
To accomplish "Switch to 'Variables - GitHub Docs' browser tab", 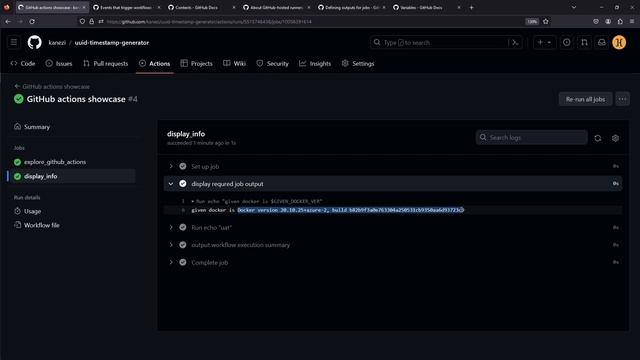I will point(427,7).
